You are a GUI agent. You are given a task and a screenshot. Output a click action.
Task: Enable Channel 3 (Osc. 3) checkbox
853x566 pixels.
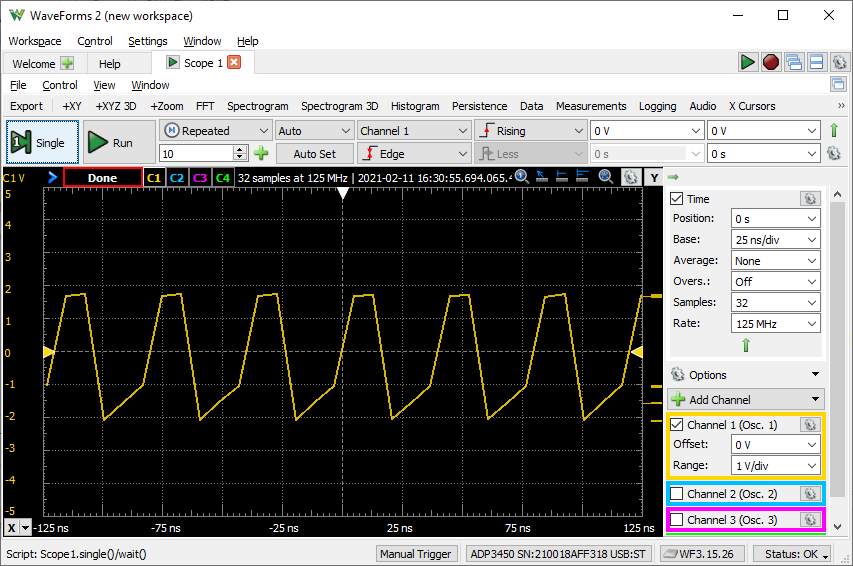(x=676, y=520)
